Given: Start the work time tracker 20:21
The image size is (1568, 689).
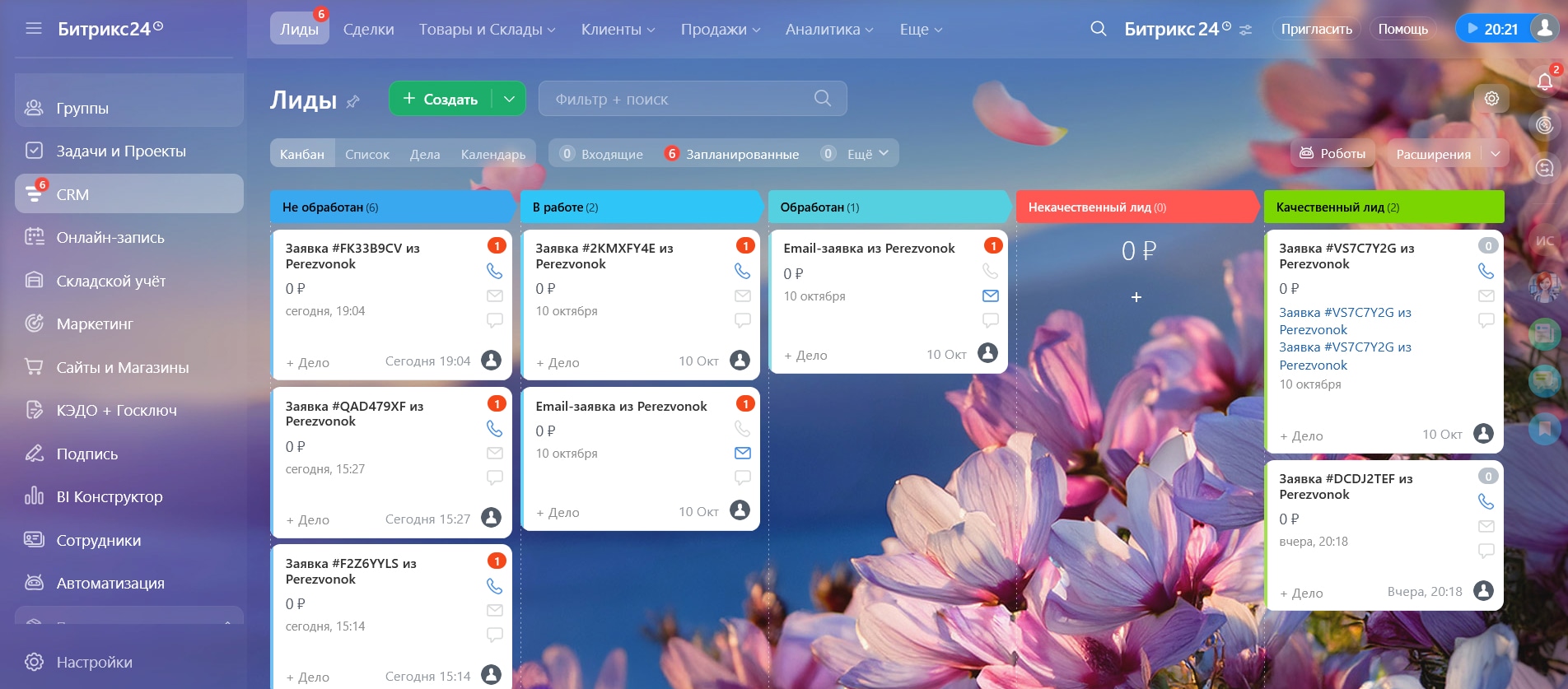Looking at the screenshot, I should coord(1491,29).
